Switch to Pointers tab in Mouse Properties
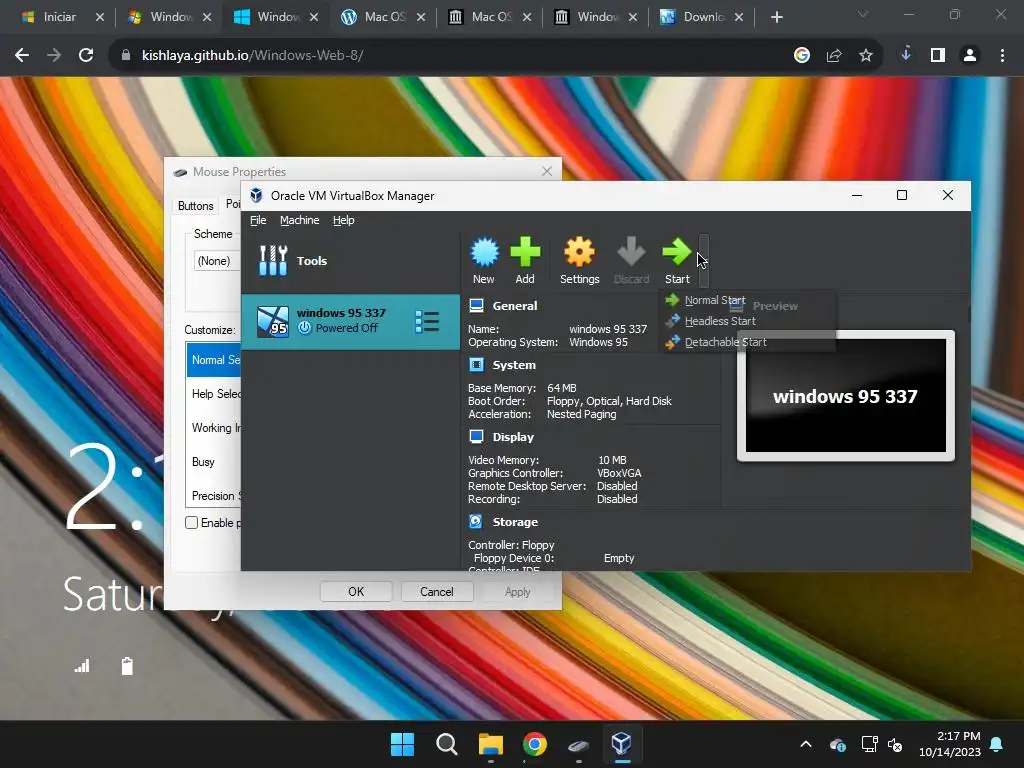The height and width of the screenshot is (768, 1024). (232, 204)
